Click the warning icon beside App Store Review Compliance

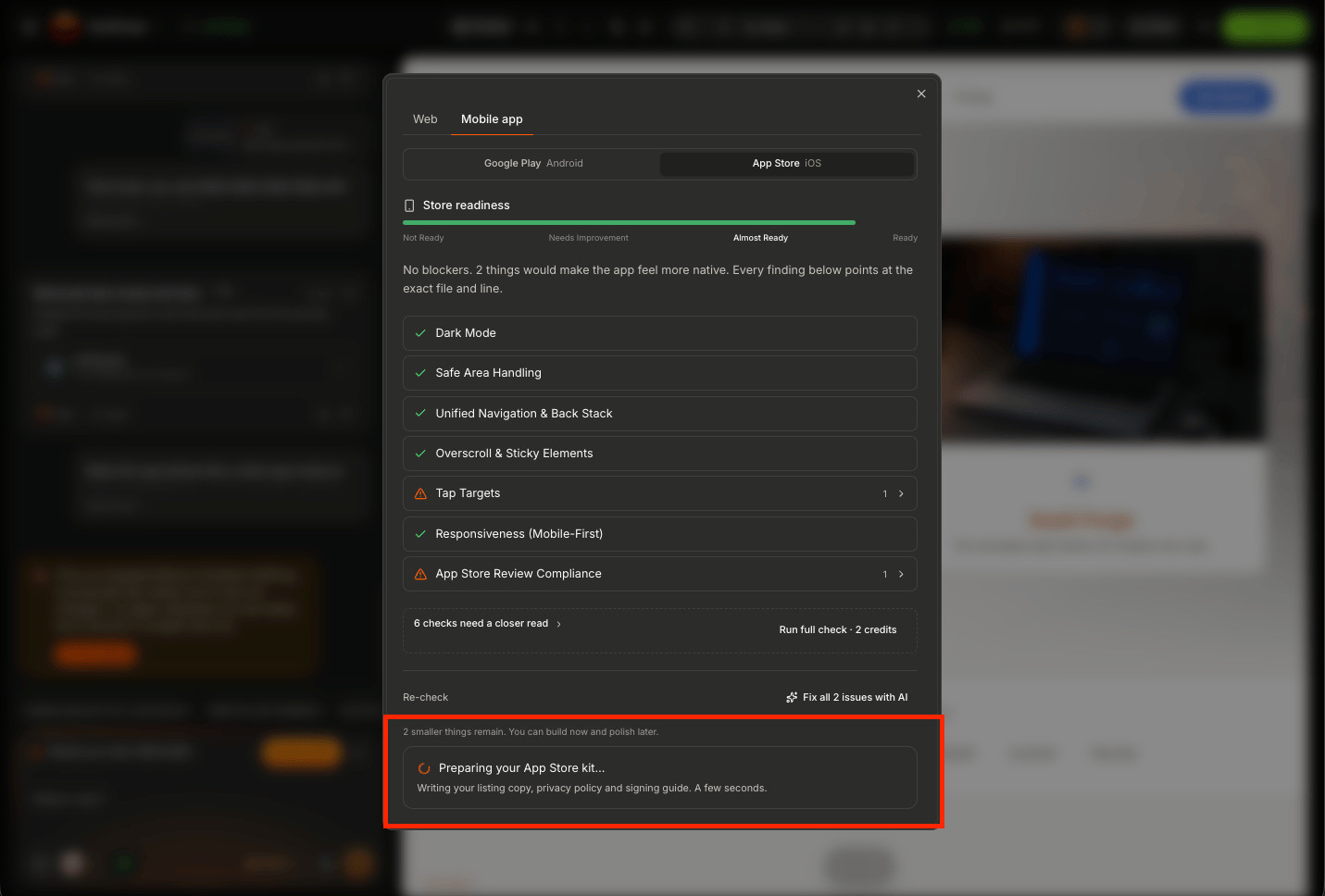[420, 574]
